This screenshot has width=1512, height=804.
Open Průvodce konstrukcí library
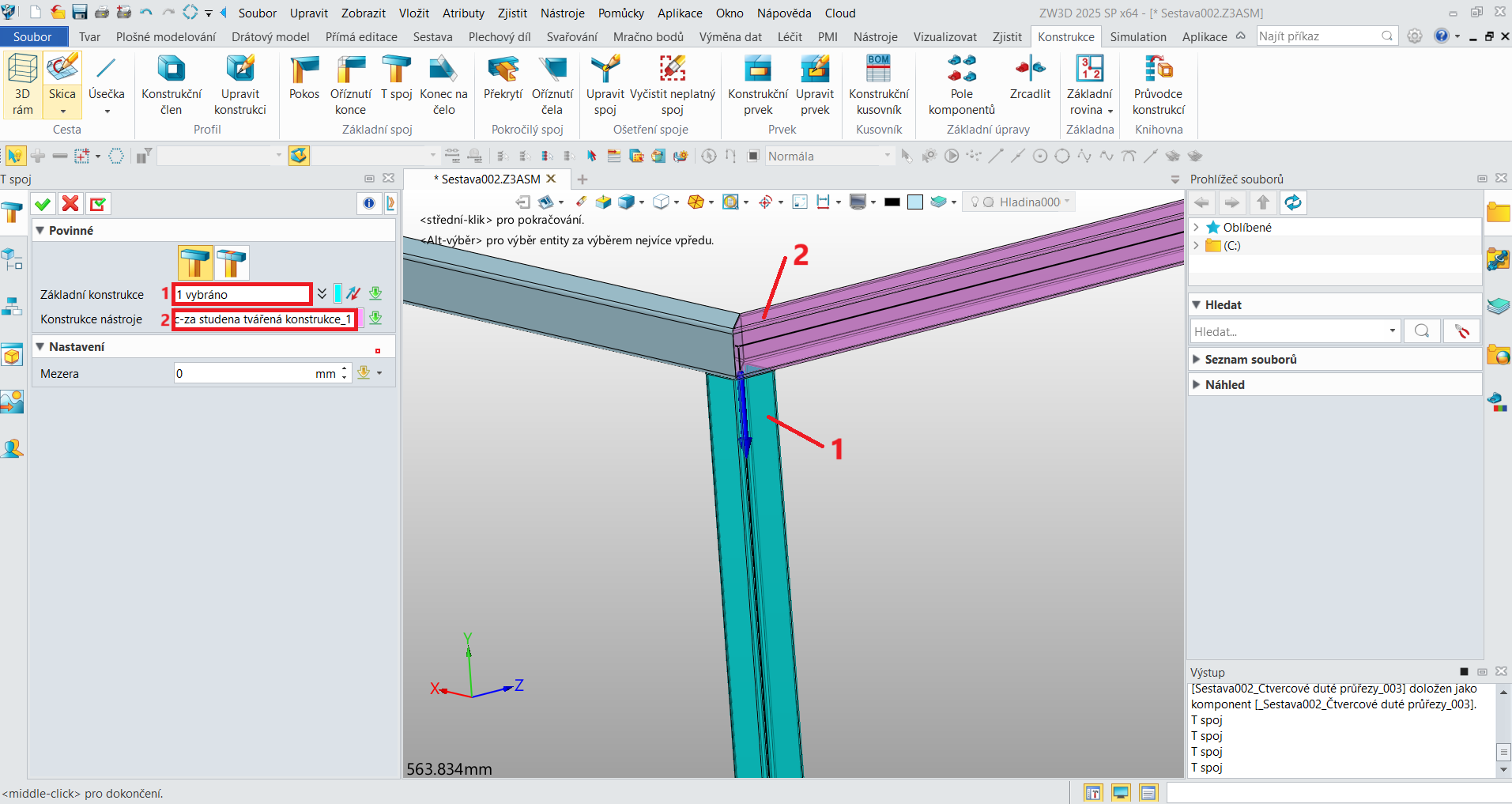(1158, 85)
